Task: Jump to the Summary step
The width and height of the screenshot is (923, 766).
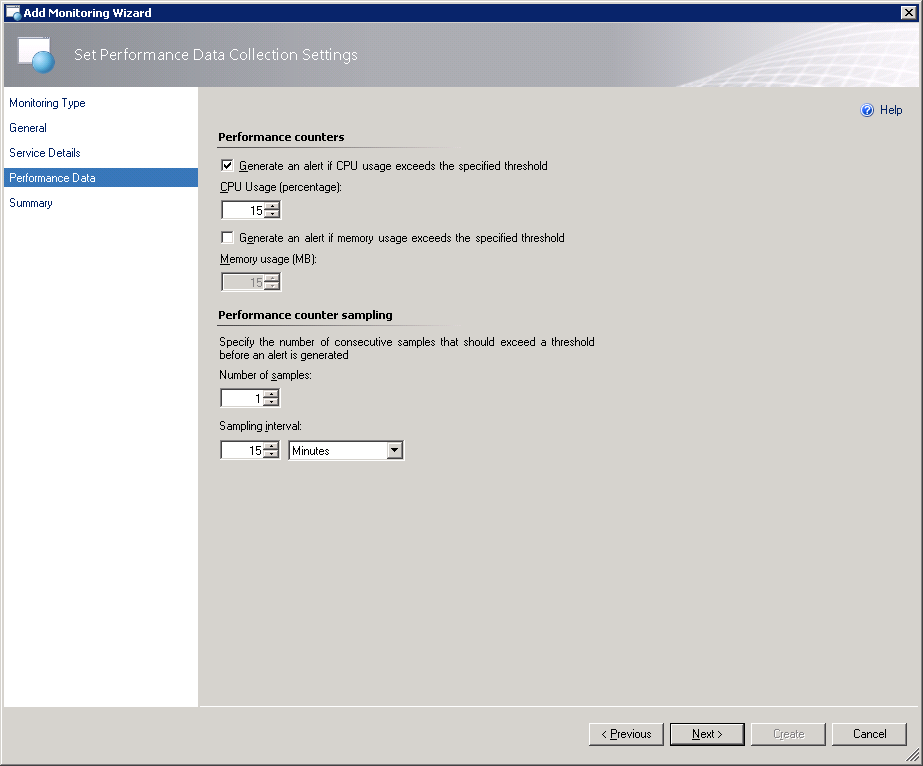Action: [31, 203]
